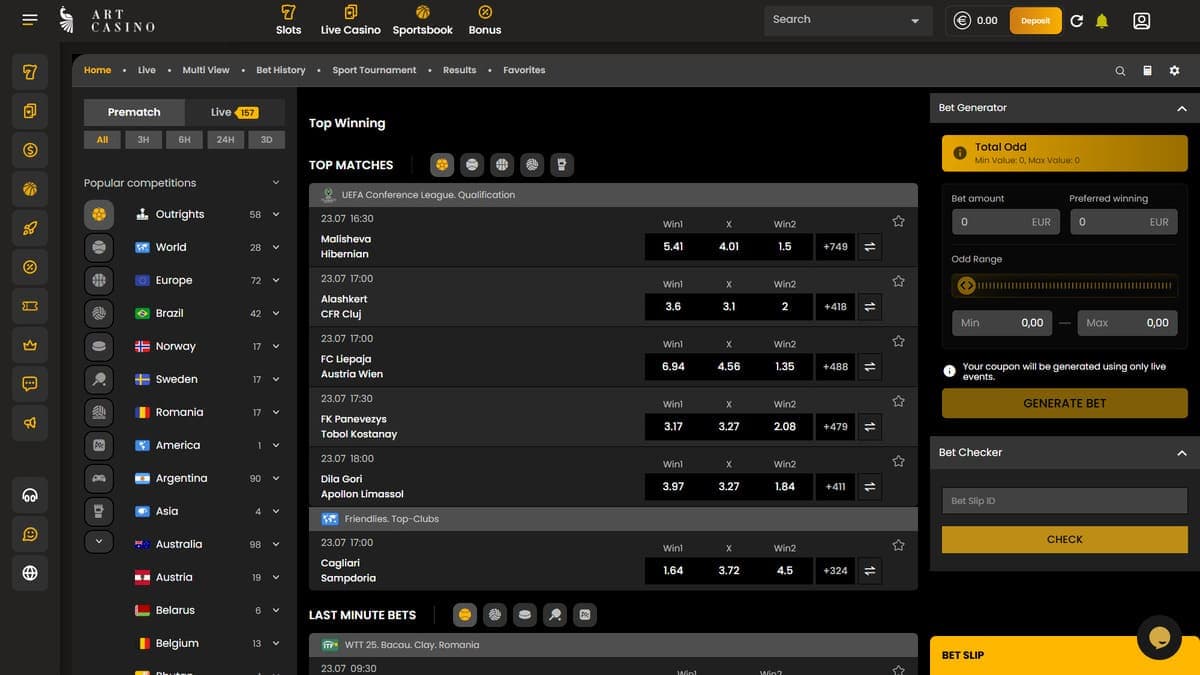Image resolution: width=1200 pixels, height=675 pixels.
Task: Switch to the Live tab with 157 badge
Action: [234, 112]
